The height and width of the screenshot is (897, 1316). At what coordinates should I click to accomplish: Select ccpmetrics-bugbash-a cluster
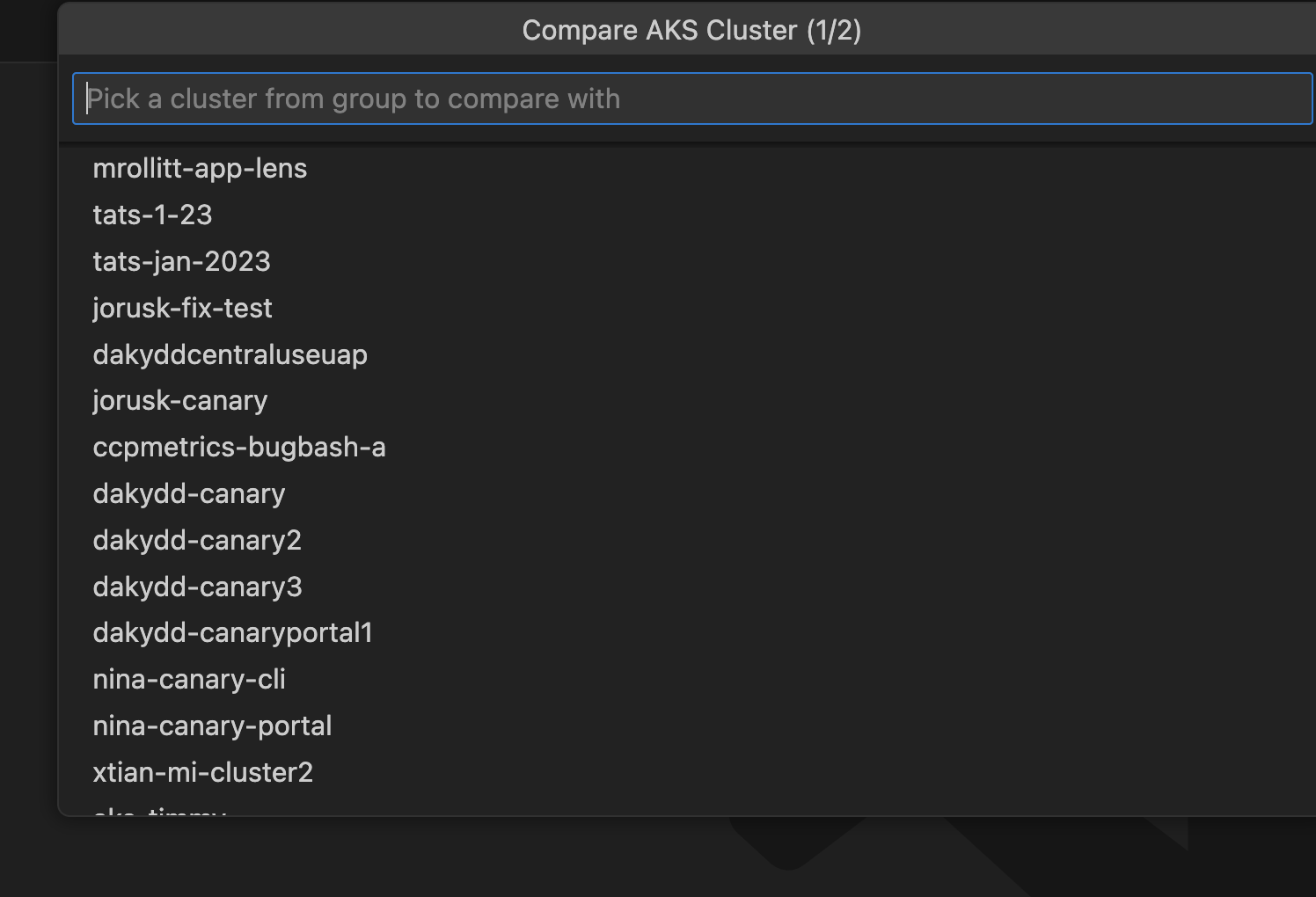[x=691, y=447]
